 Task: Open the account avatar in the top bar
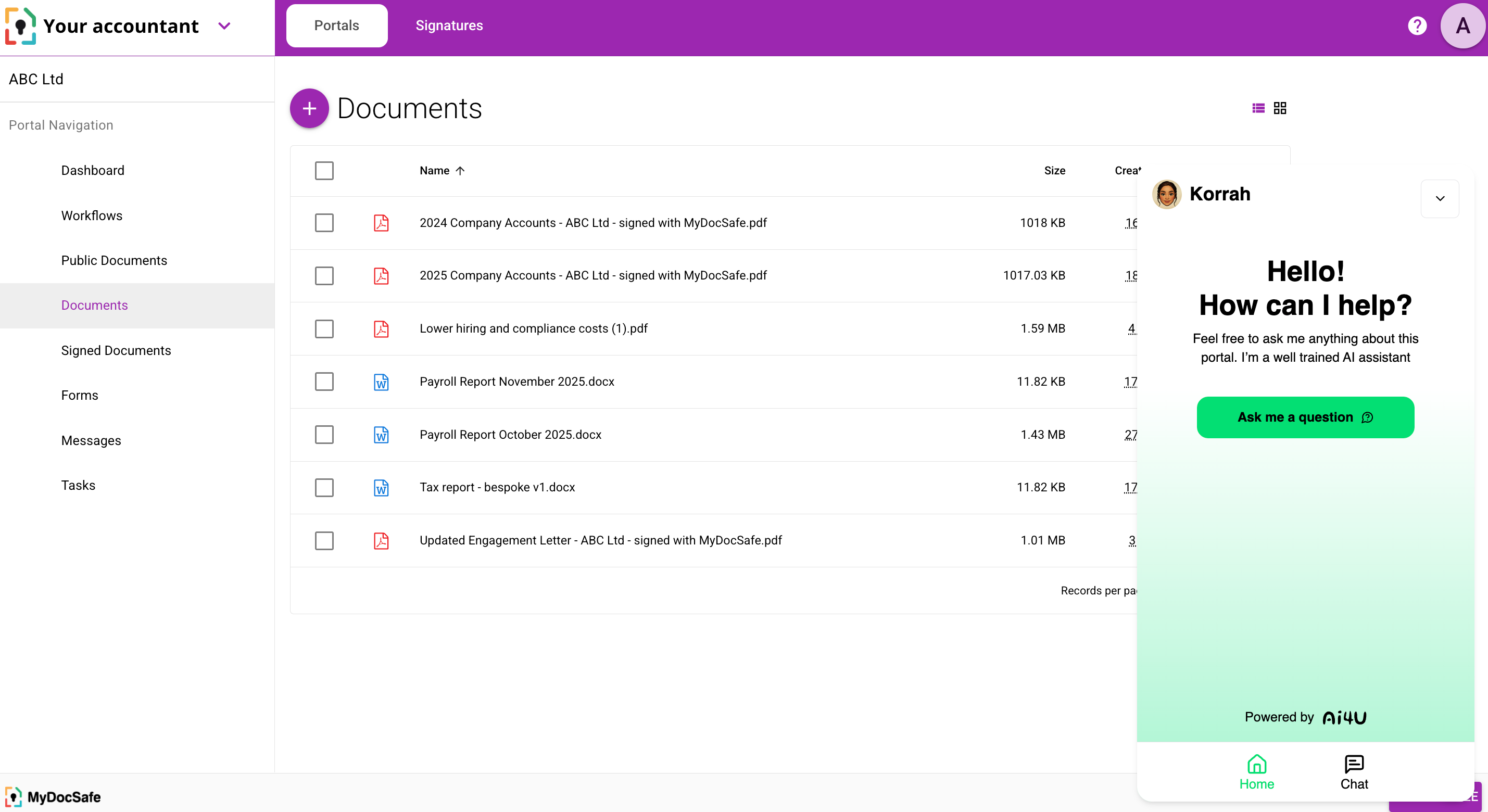tap(1462, 26)
